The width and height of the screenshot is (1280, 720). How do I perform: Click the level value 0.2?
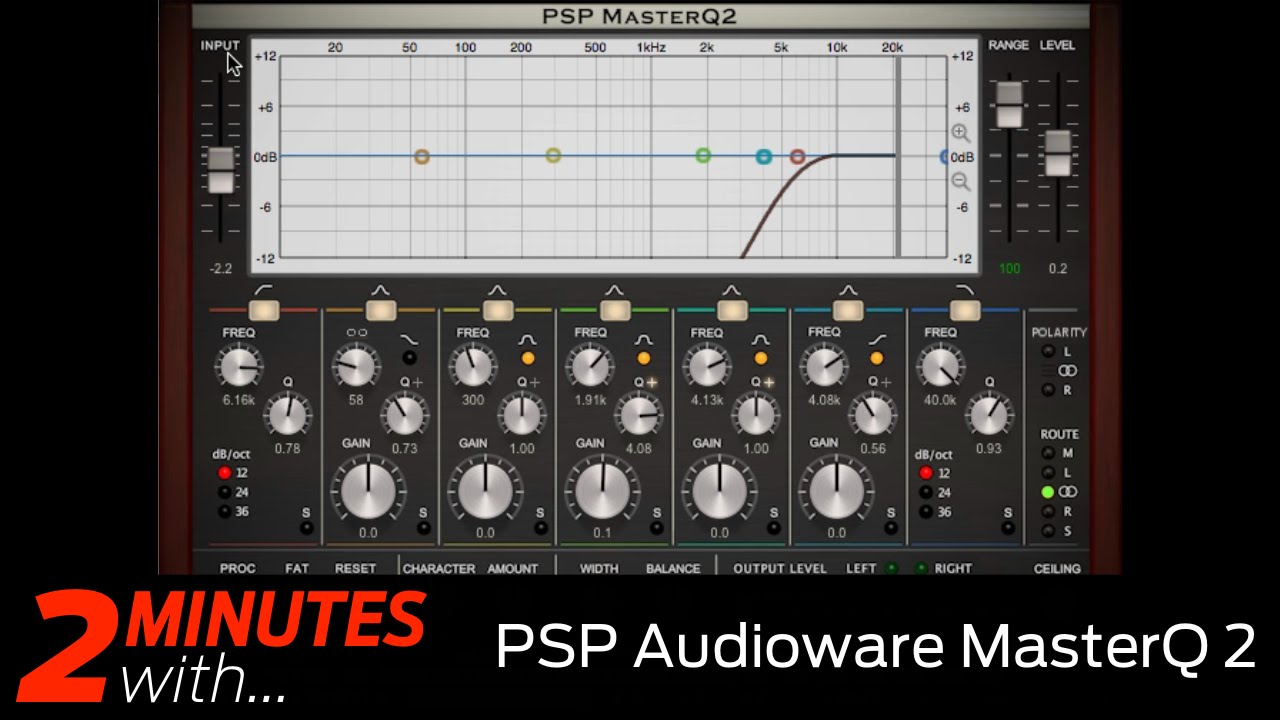pyautogui.click(x=1058, y=268)
